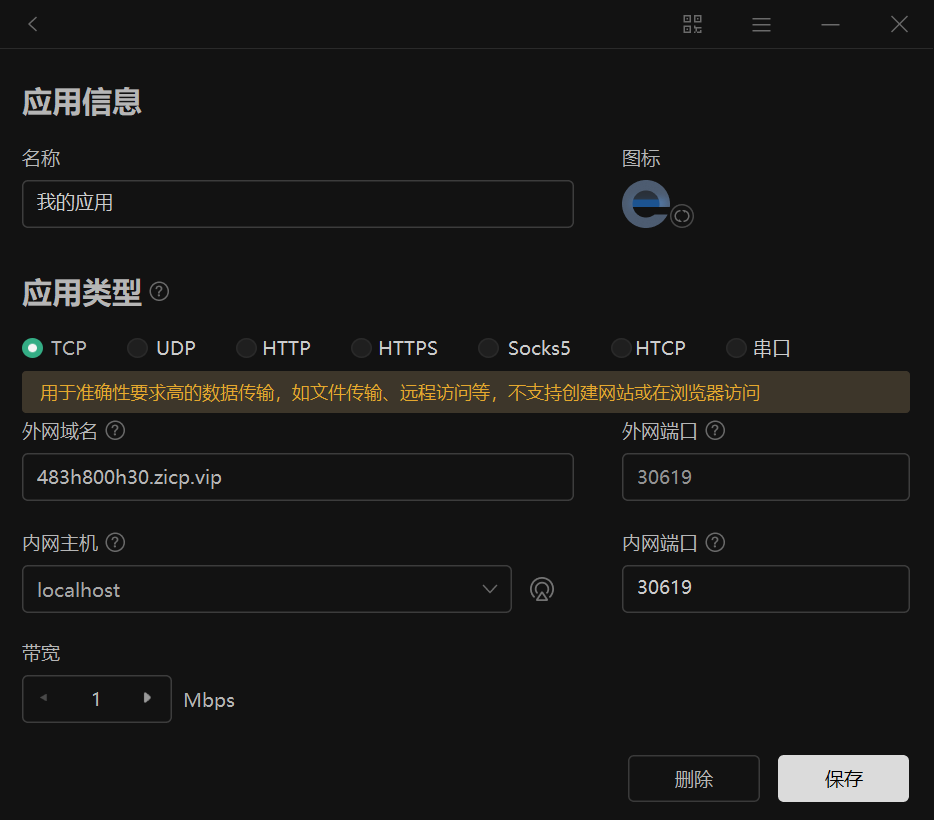Decrease bandwidth with left arrow
Screen dimensions: 934x820
(43, 698)
